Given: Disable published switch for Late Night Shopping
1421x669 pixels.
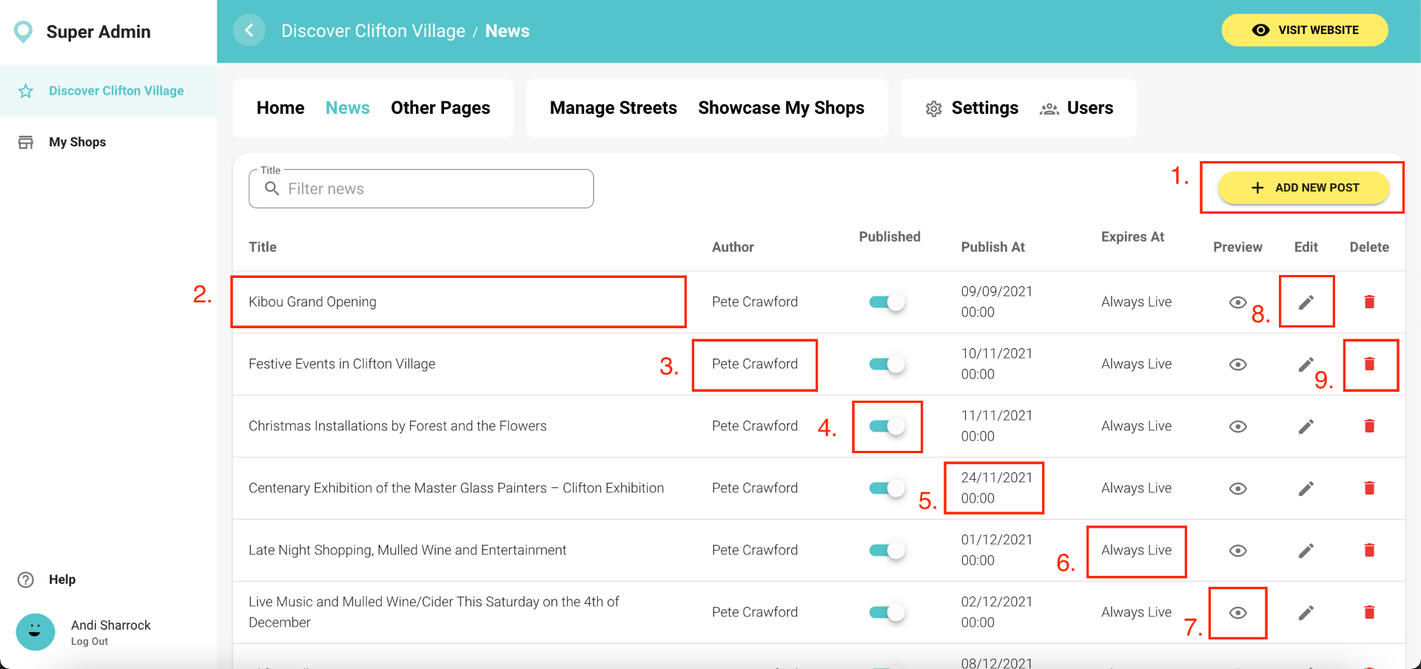Looking at the screenshot, I should [x=887, y=550].
